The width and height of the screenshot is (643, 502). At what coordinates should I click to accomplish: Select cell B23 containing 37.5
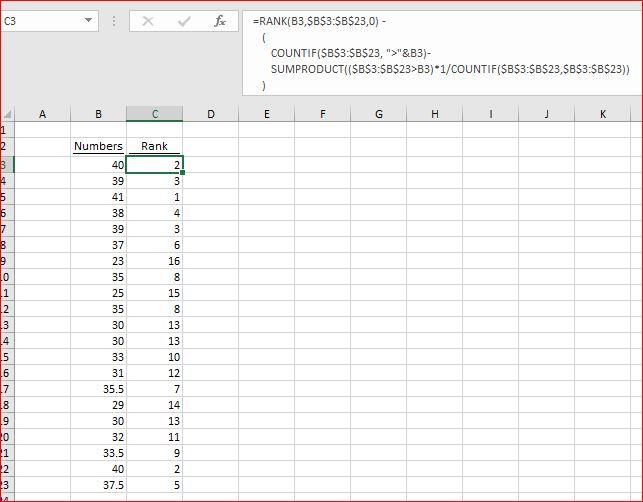coord(98,485)
